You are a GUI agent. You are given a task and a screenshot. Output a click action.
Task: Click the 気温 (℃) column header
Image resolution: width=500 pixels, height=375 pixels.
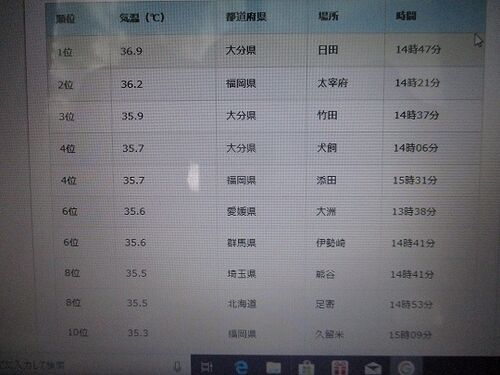[142, 17]
